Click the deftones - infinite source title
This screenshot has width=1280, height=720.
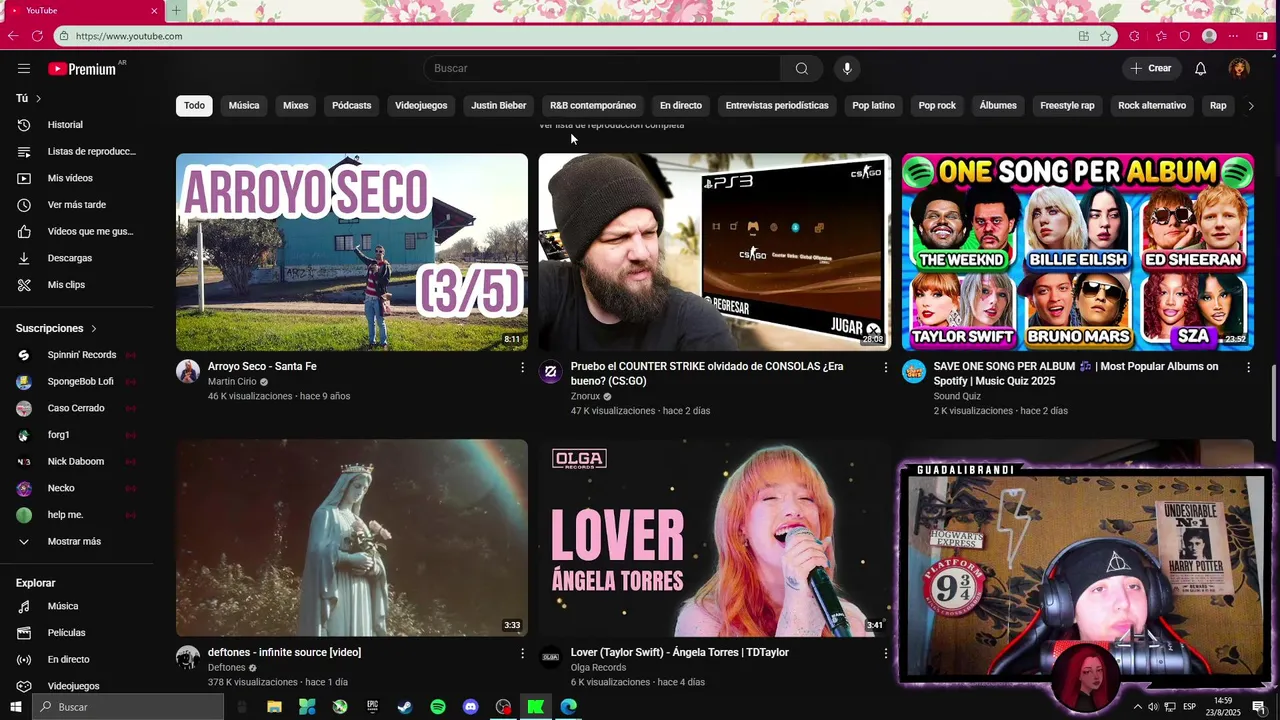click(x=284, y=652)
